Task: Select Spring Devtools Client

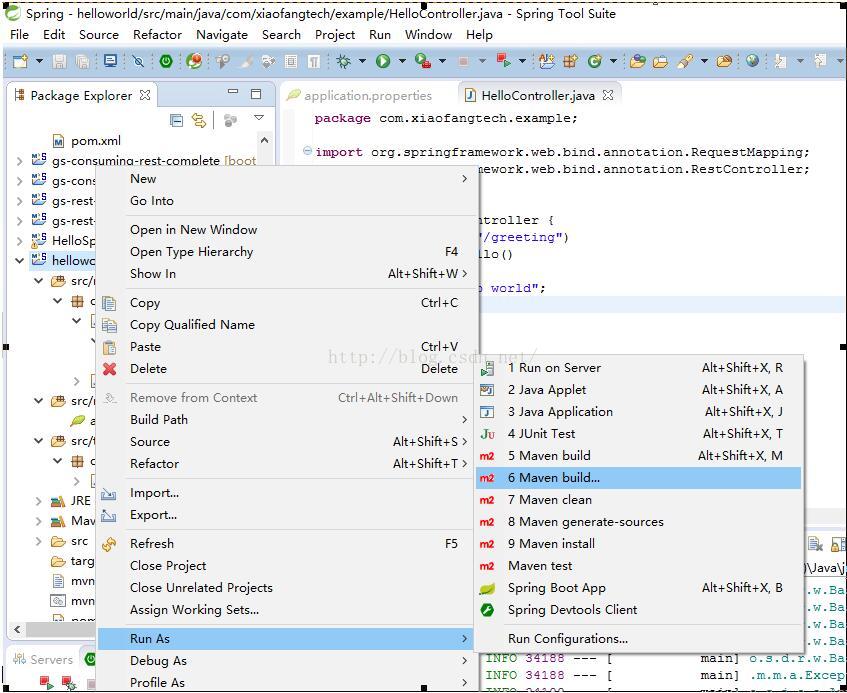Action: coord(638,610)
